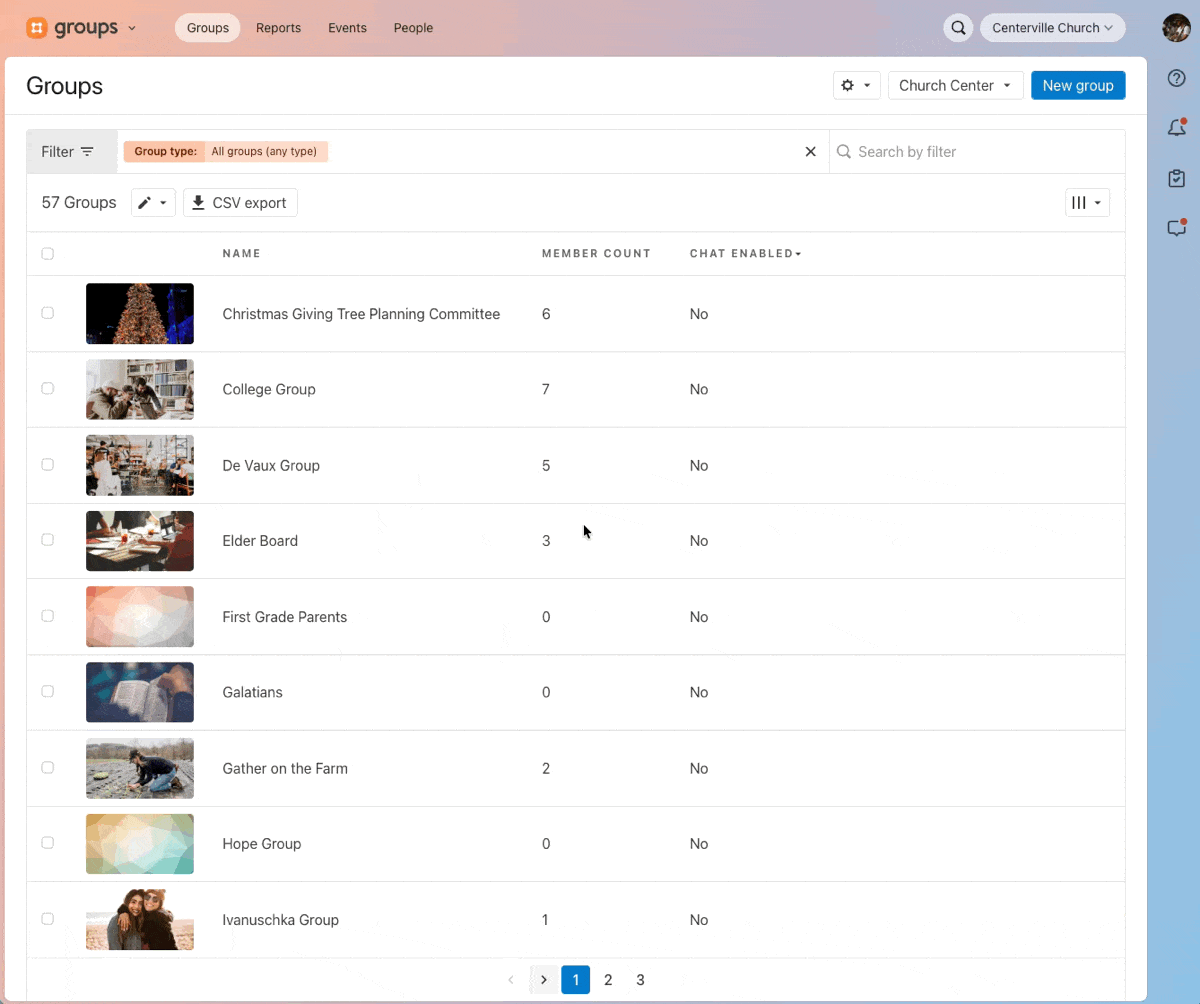
Task: Open the Gather on the Farm thumbnail
Action: tap(140, 768)
